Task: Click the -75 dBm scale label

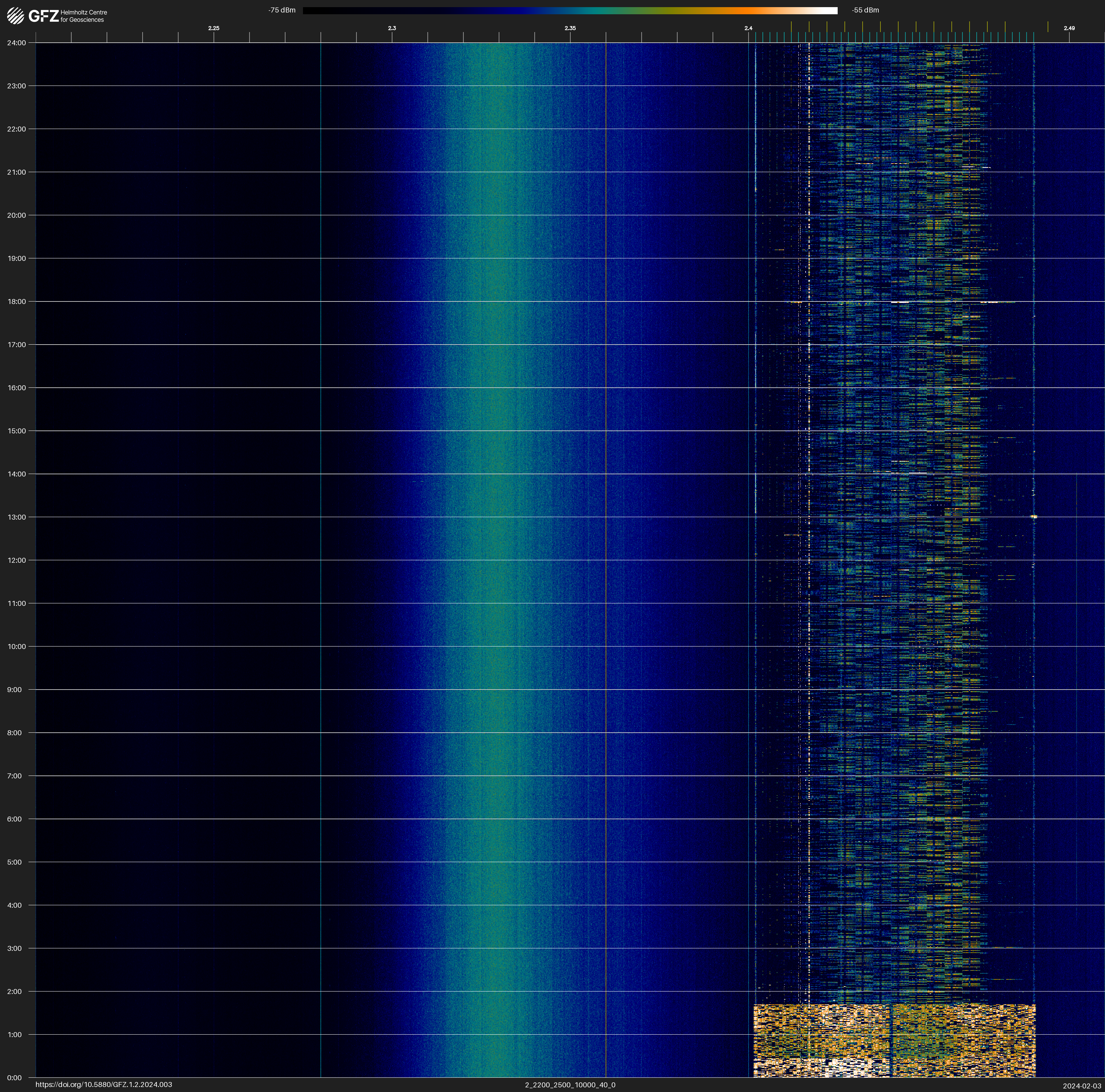Action: 282,10
